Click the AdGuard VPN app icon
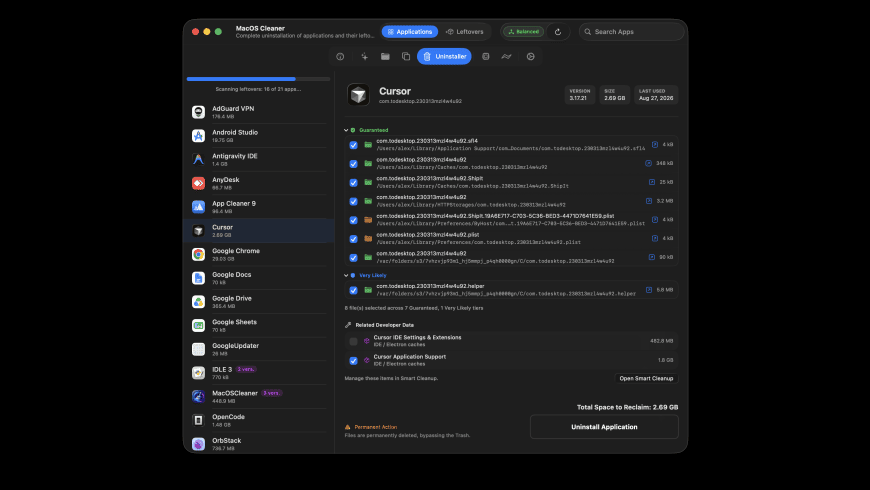870x490 pixels. pos(198,112)
